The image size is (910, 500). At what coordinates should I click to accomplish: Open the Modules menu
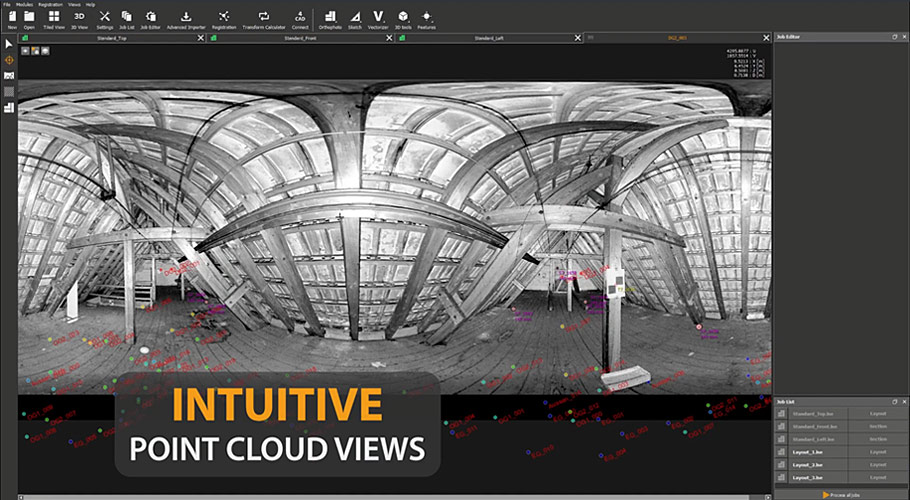24,4
